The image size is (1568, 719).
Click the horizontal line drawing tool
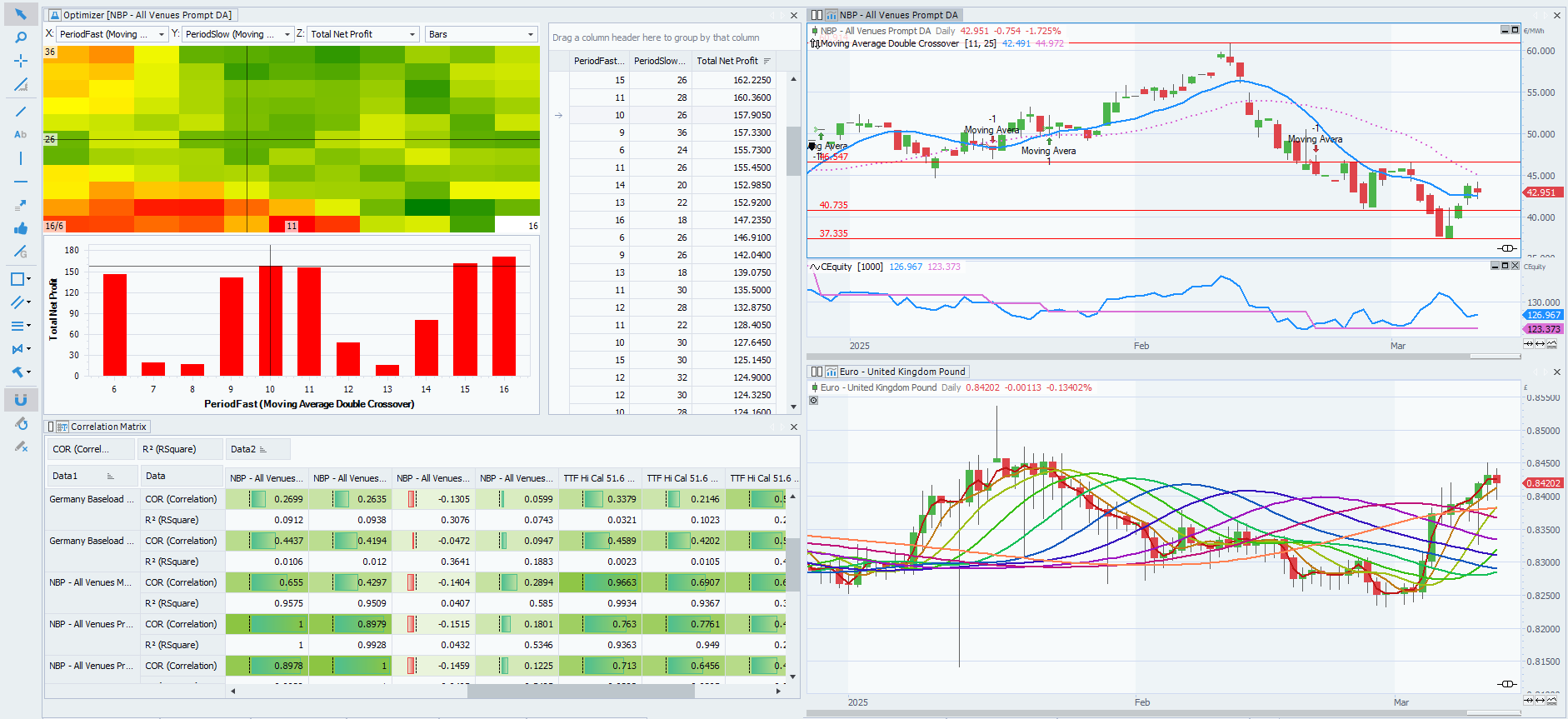pos(21,182)
